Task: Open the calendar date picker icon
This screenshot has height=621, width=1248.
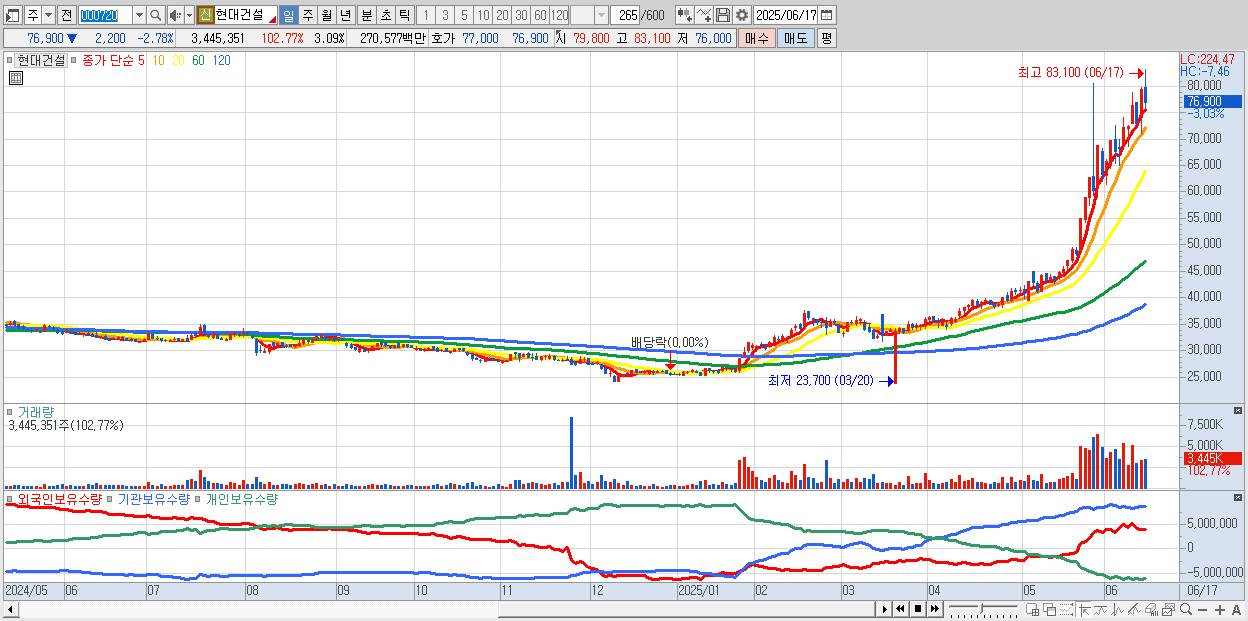Action: point(826,15)
